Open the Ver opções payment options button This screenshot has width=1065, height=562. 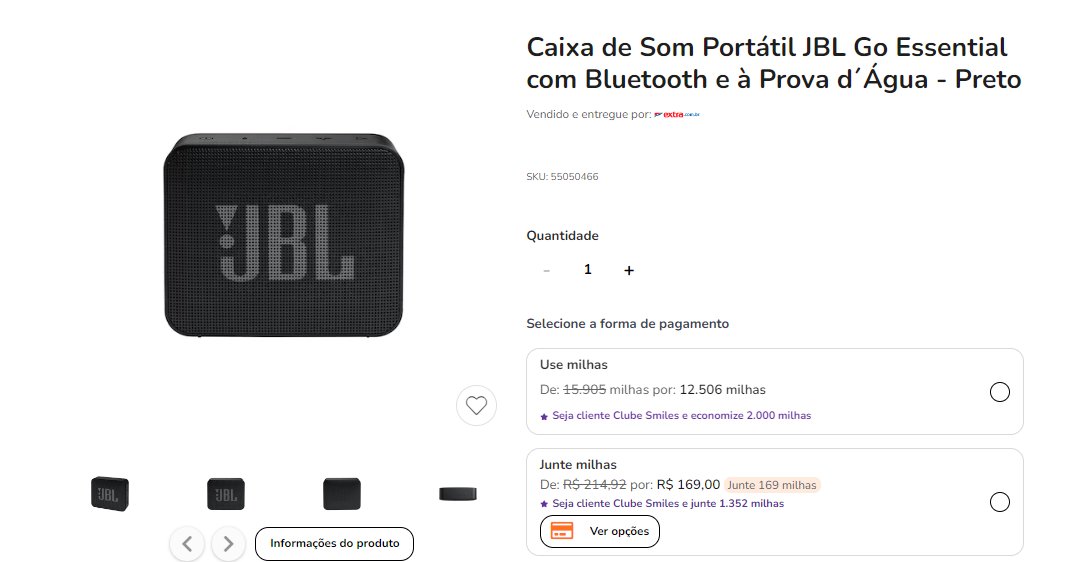click(600, 531)
